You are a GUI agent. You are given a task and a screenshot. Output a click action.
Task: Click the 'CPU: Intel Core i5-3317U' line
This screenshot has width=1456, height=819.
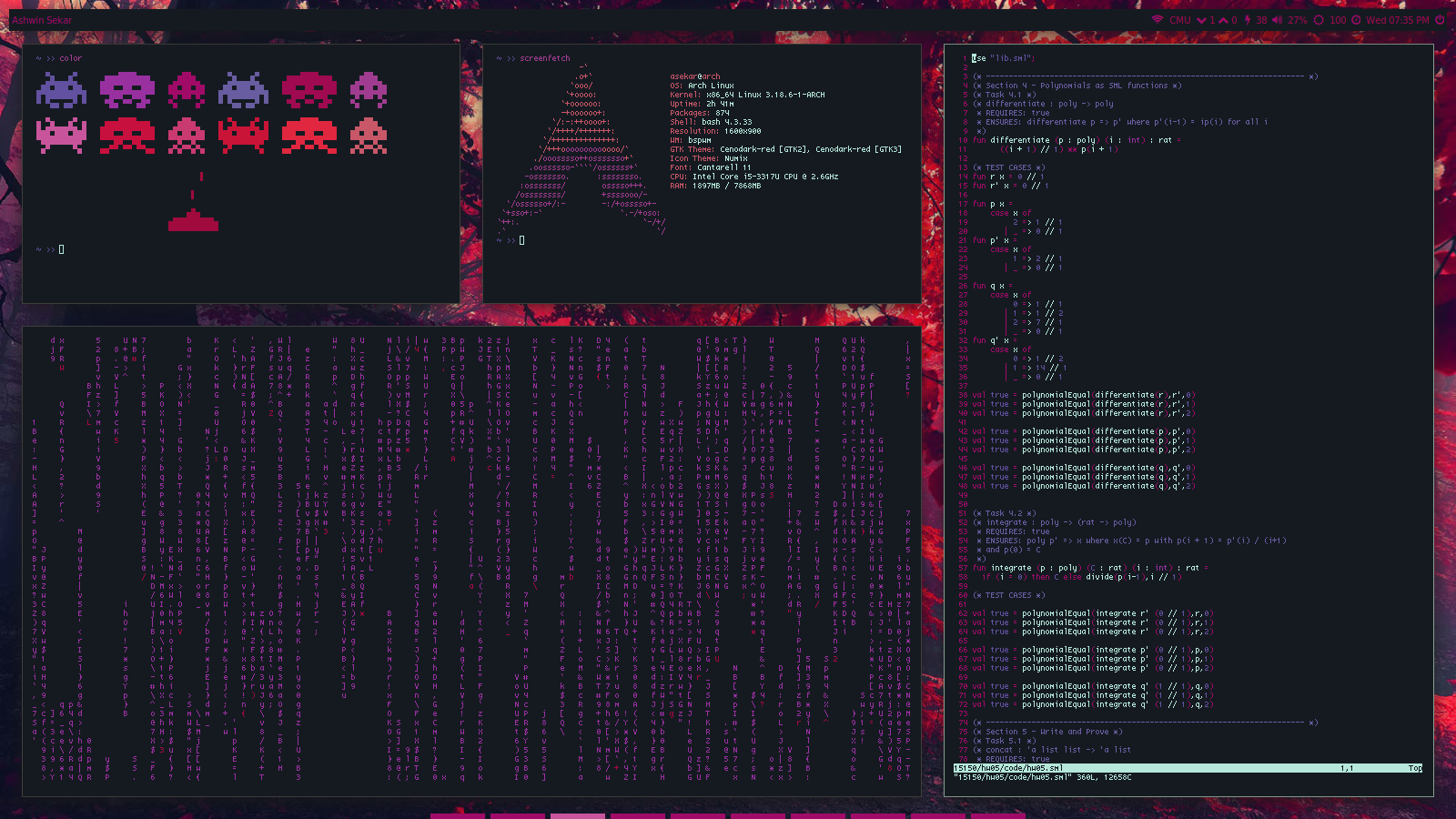[754, 177]
